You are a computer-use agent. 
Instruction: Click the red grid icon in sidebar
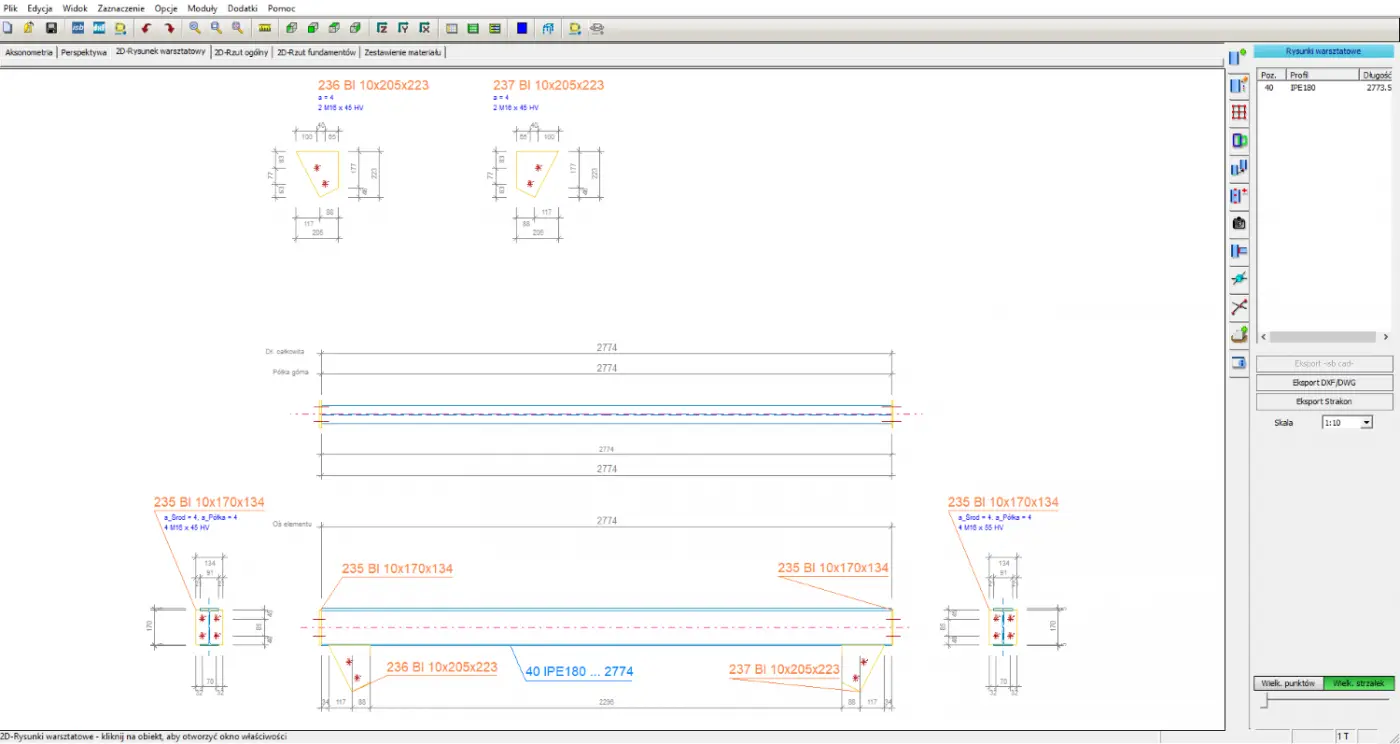click(x=1239, y=113)
